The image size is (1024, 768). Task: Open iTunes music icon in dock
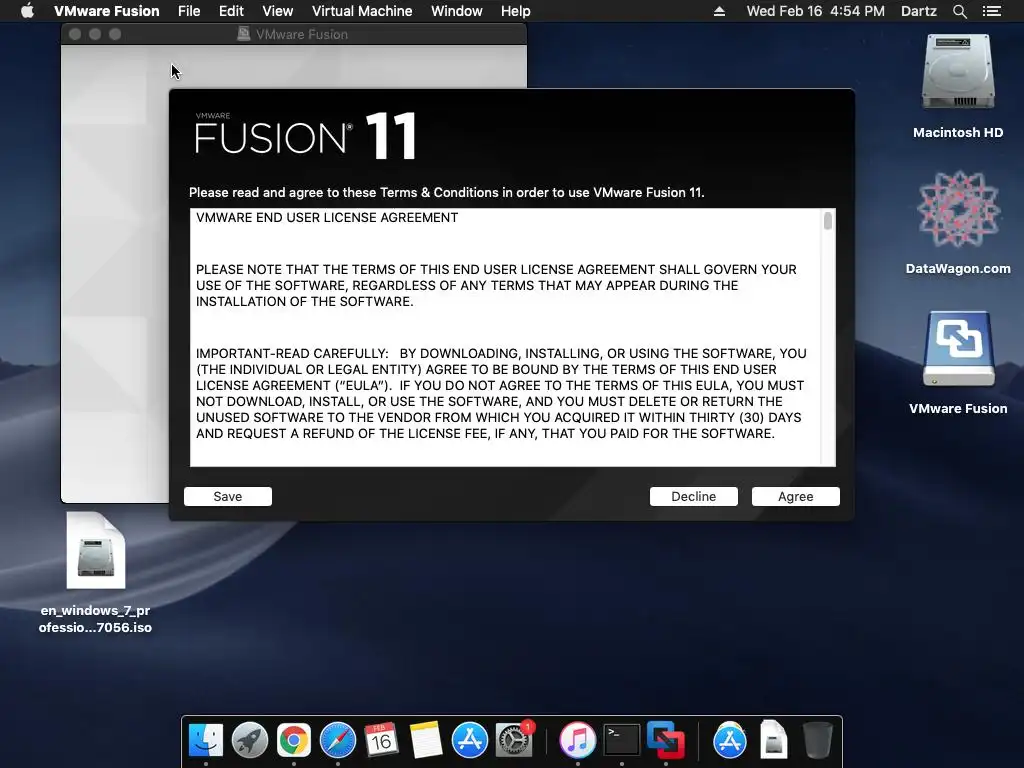coord(577,741)
